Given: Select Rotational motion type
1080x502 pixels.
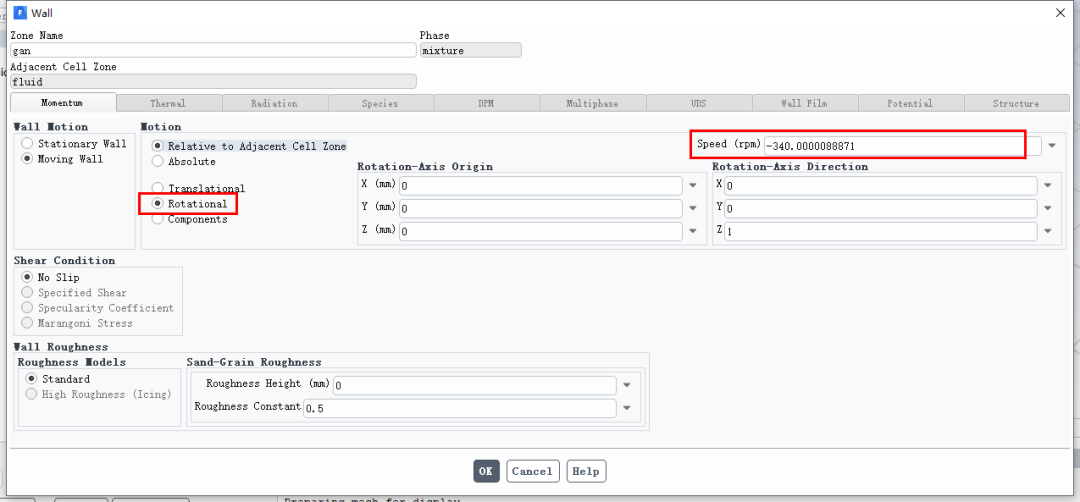Looking at the screenshot, I should click(x=157, y=204).
